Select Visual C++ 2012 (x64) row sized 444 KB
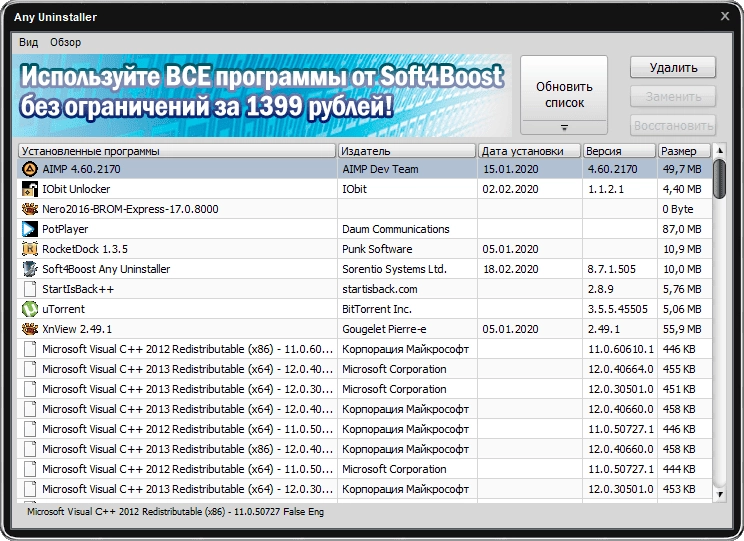The image size is (744, 541). [x=364, y=469]
